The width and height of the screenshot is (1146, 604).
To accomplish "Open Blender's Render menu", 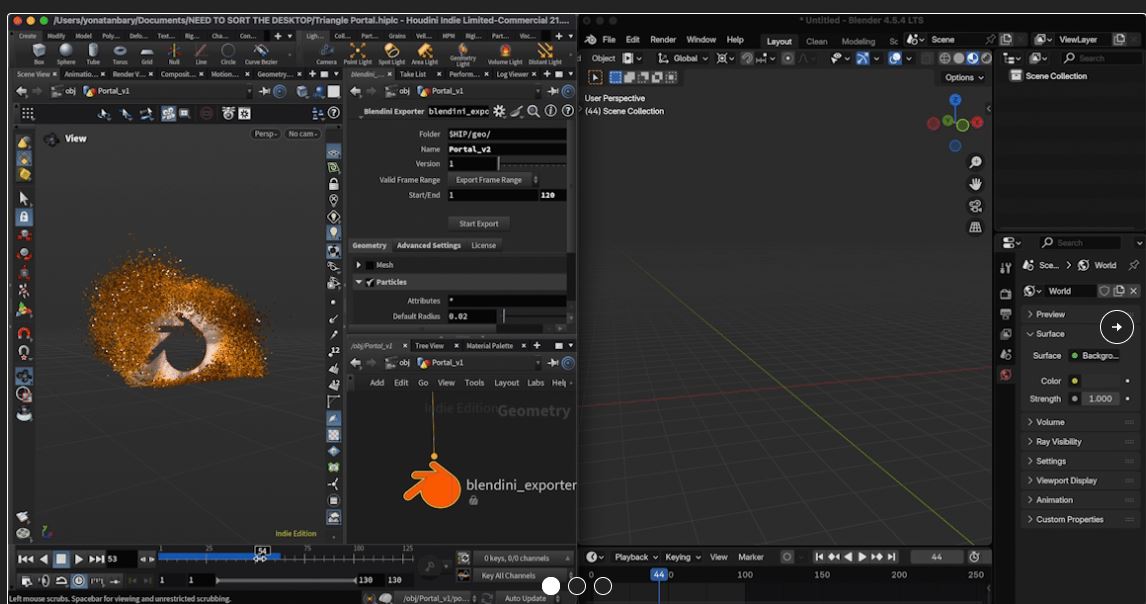I will tap(663, 39).
